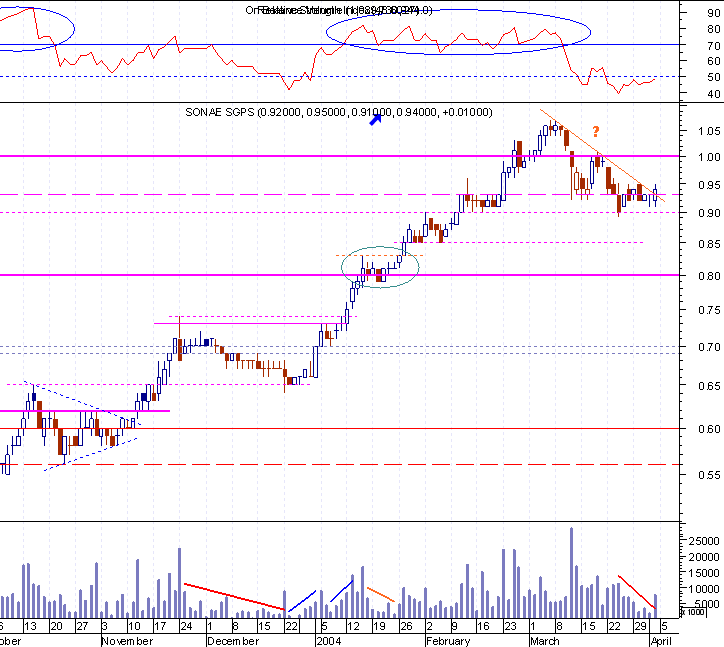Select the 1.05 price axis label

click(x=709, y=131)
